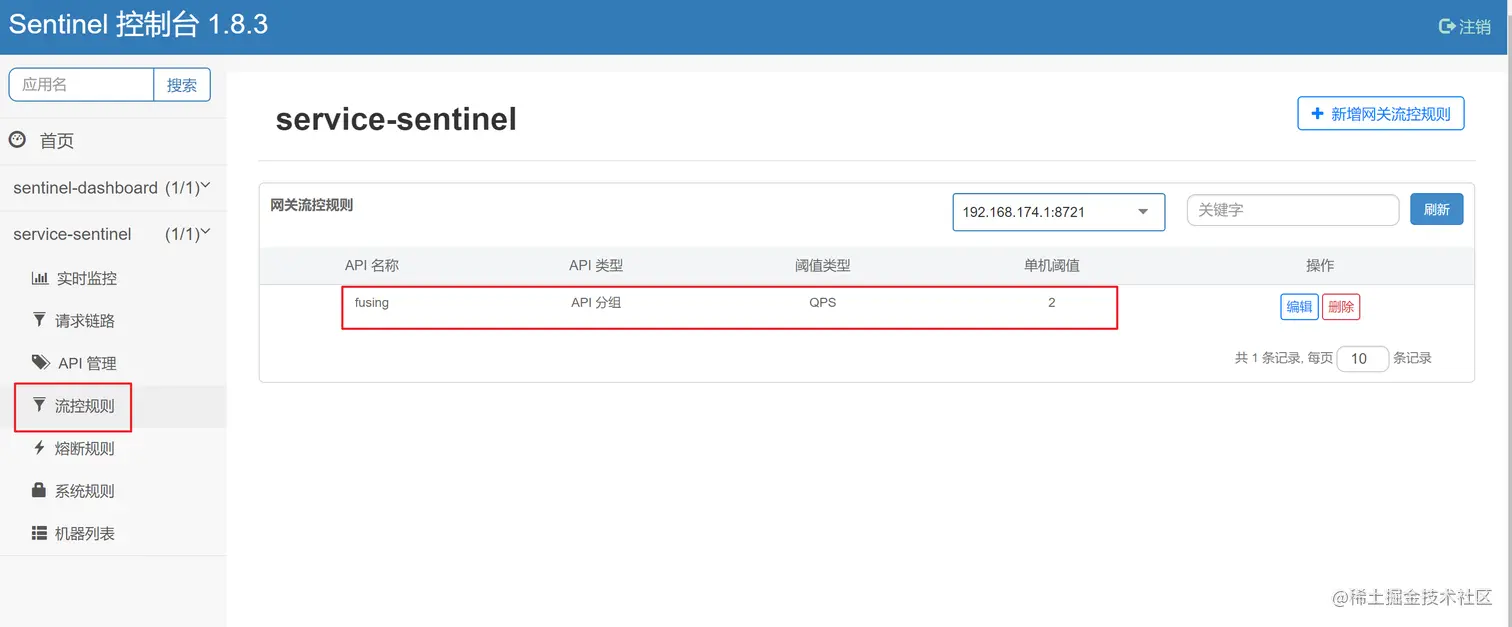Focus the 关键字 filter field

click(x=1292, y=210)
